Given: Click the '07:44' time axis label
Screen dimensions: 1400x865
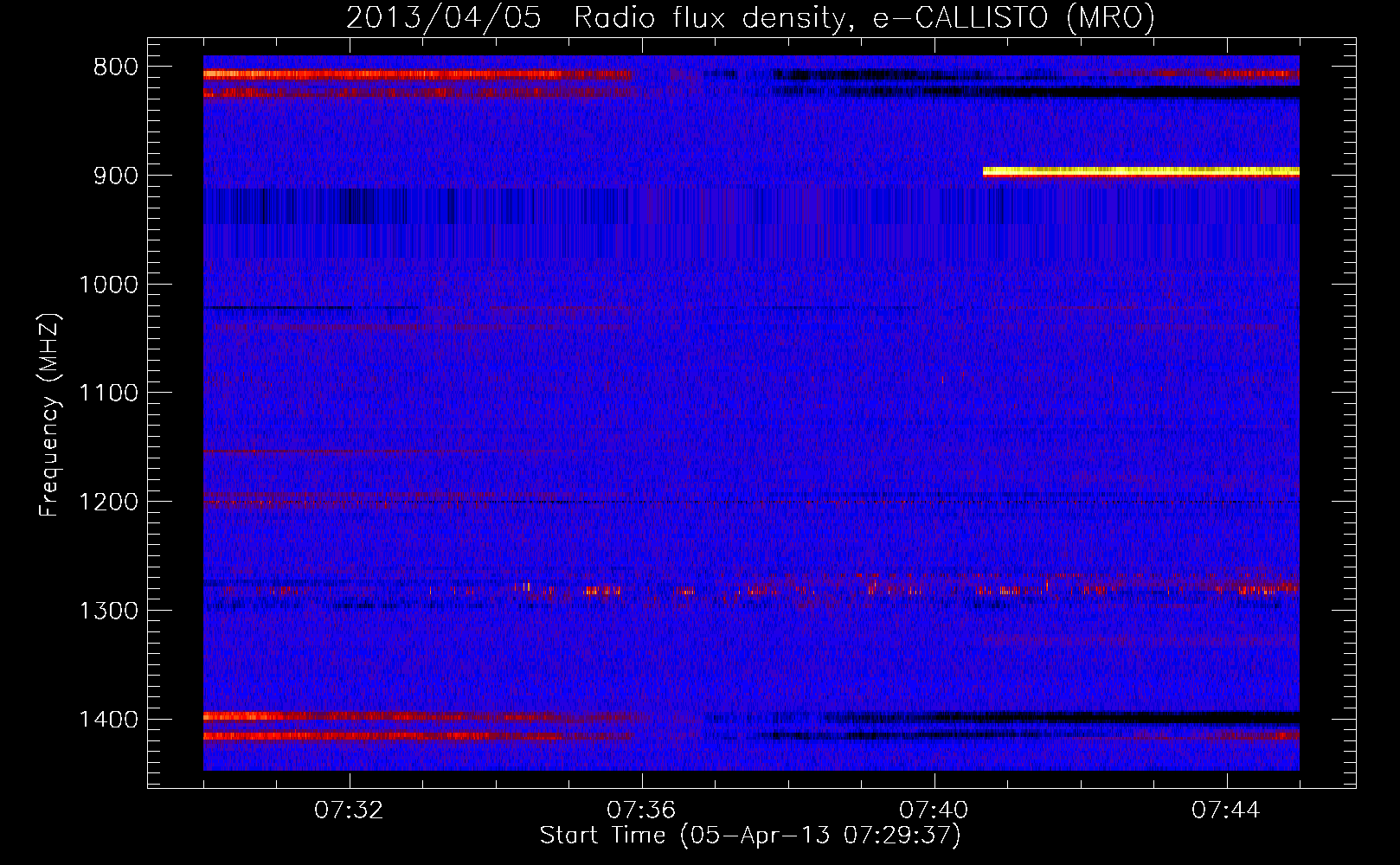Looking at the screenshot, I should [x=1227, y=811].
